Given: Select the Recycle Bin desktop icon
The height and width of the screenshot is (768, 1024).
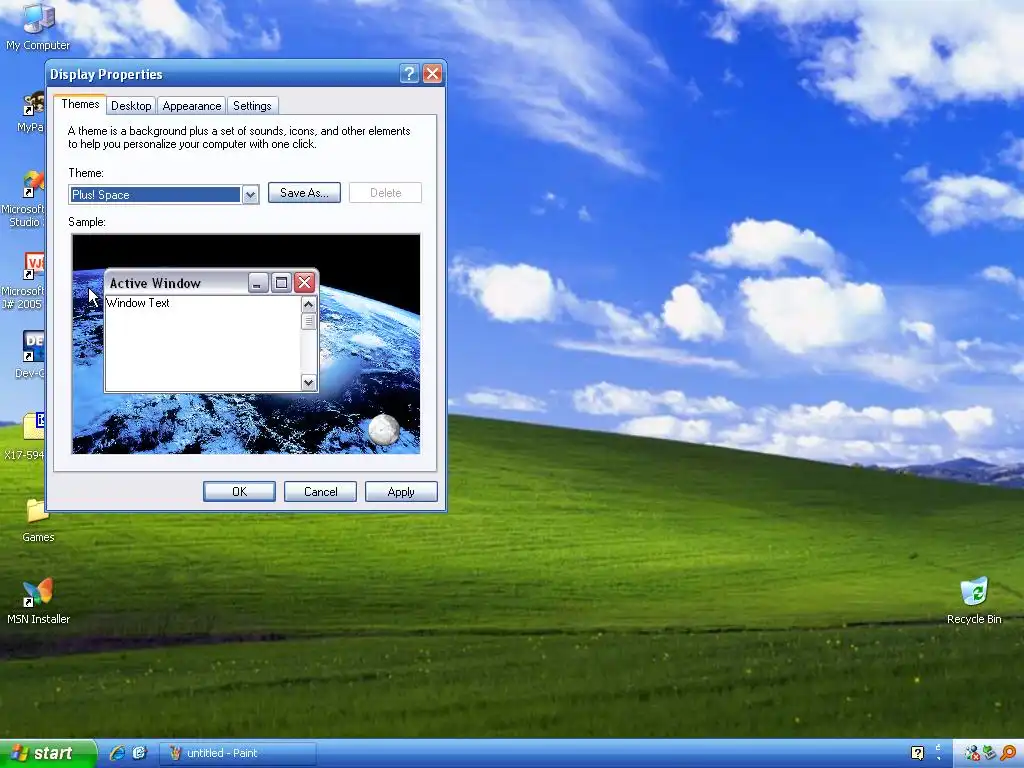Looking at the screenshot, I should tap(974, 601).
